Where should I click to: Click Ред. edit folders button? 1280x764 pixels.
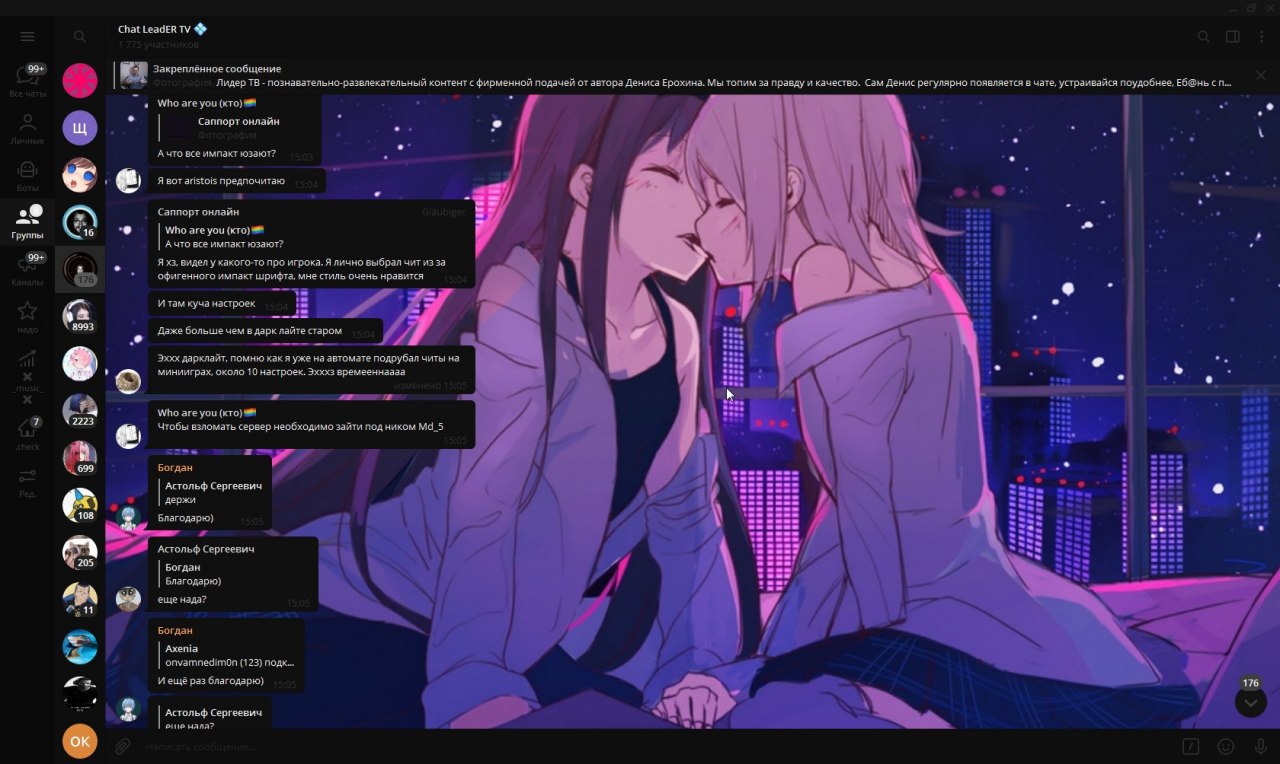[27, 482]
